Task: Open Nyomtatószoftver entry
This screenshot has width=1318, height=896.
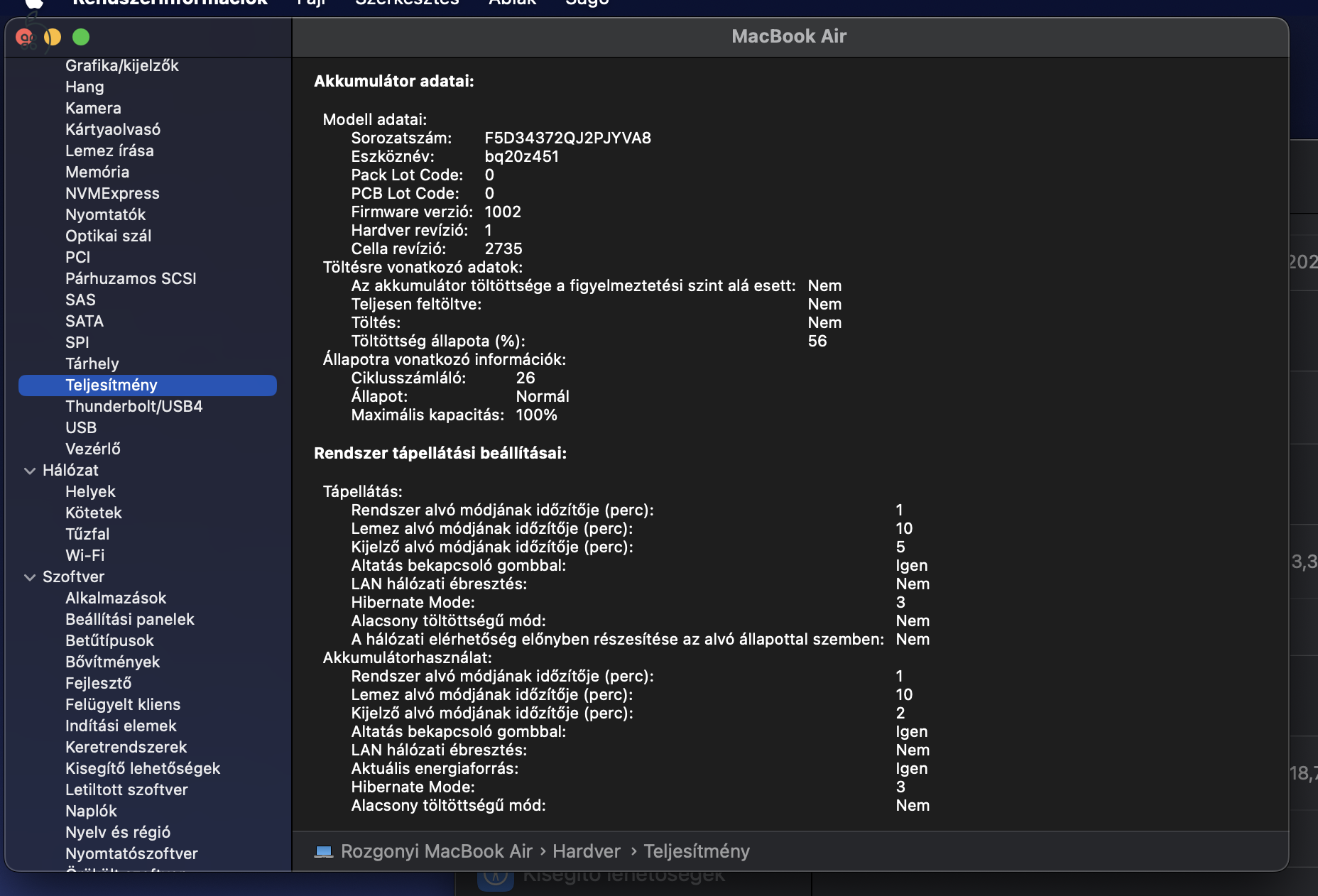Action: [131, 853]
